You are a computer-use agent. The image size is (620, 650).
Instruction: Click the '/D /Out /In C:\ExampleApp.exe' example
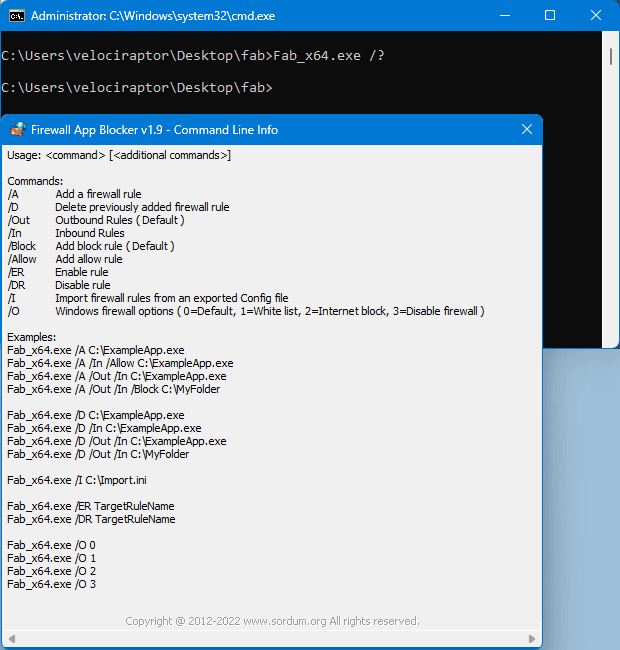(x=117, y=441)
